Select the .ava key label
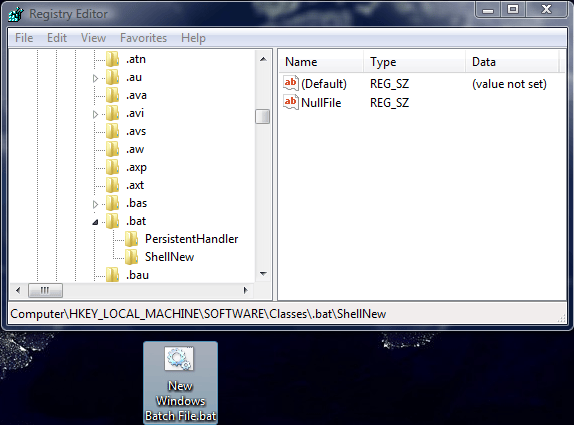 point(136,95)
